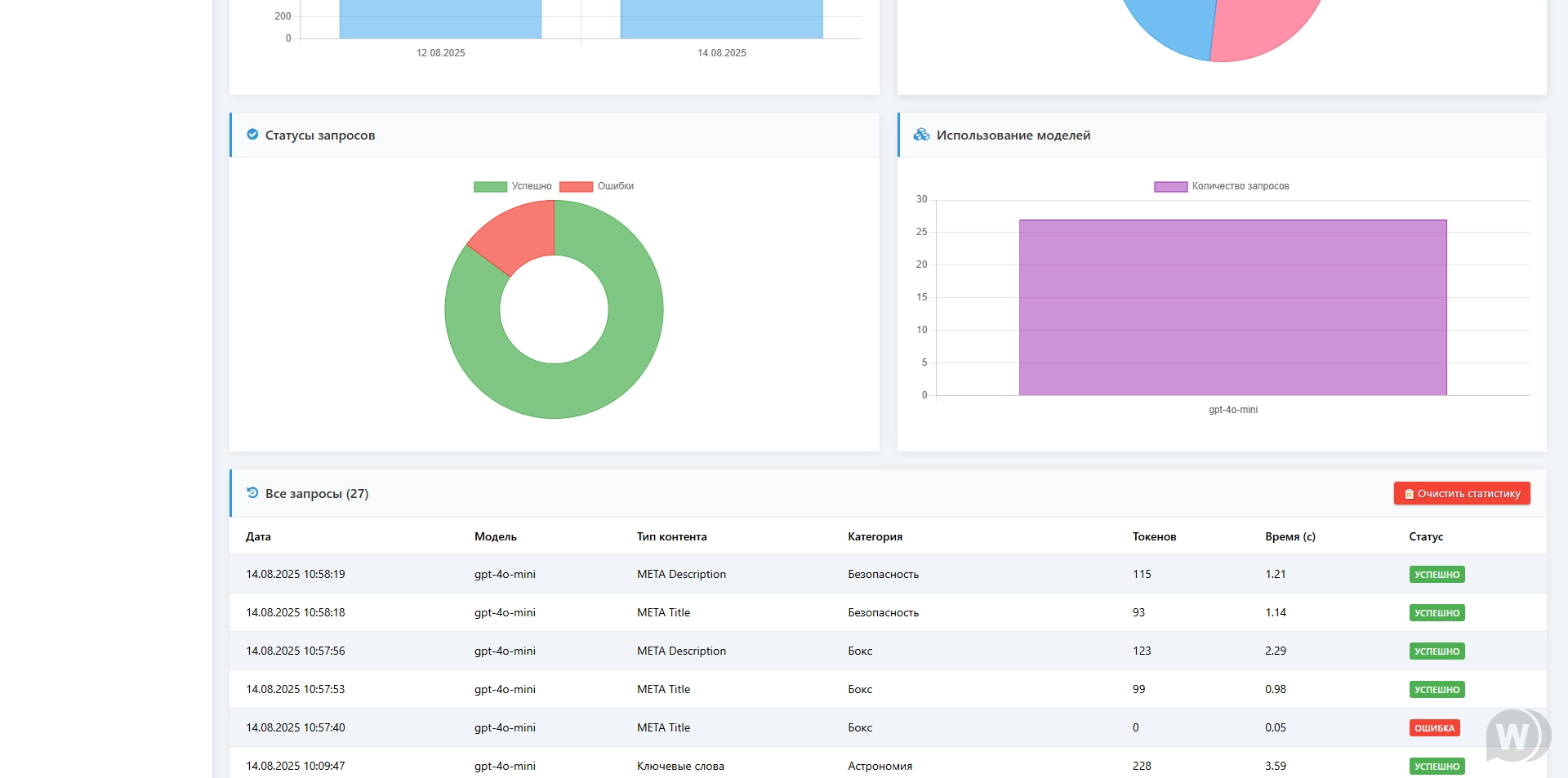
Task: Click the blue bar above 14.08.2025
Action: click(721, 20)
